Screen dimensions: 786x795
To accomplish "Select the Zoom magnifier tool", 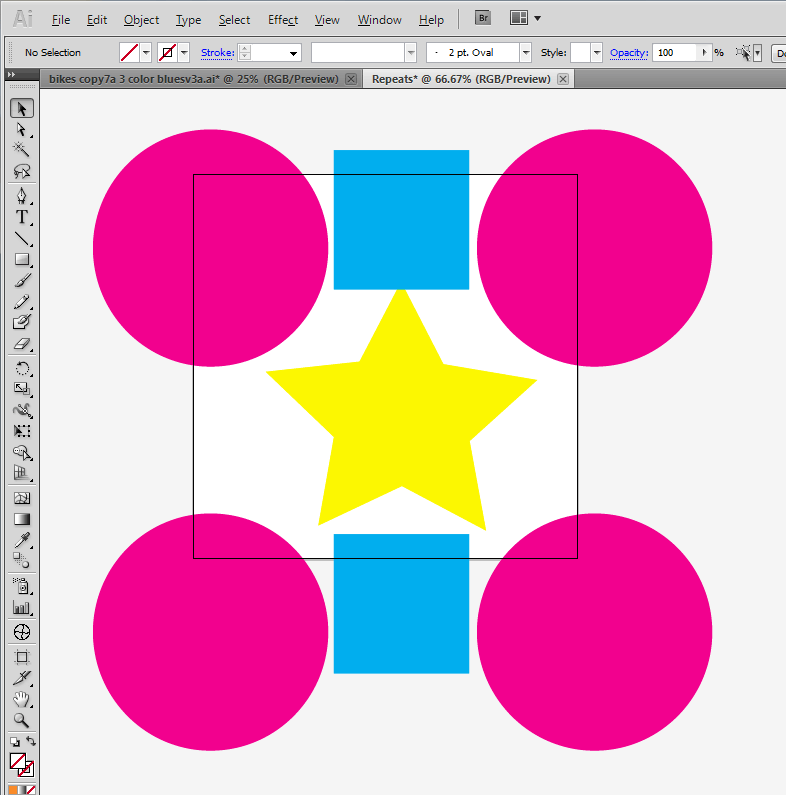I will 21,720.
